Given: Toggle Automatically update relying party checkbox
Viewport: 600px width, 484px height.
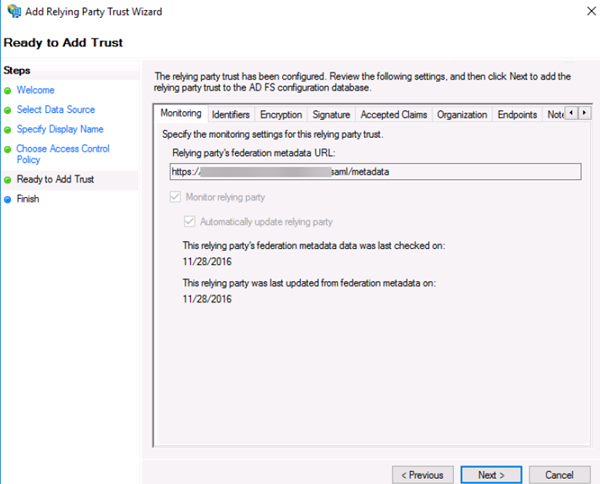Looking at the screenshot, I should tap(189, 222).
